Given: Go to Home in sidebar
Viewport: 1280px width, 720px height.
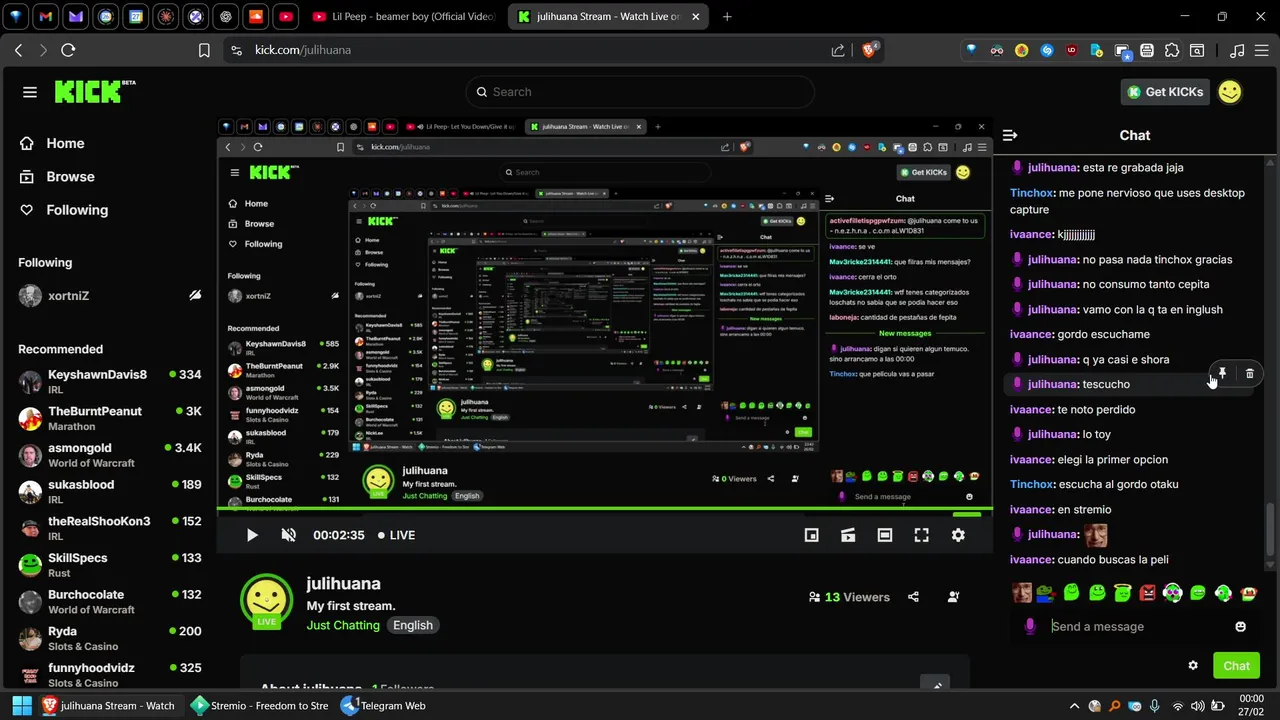Looking at the screenshot, I should pos(52,143).
